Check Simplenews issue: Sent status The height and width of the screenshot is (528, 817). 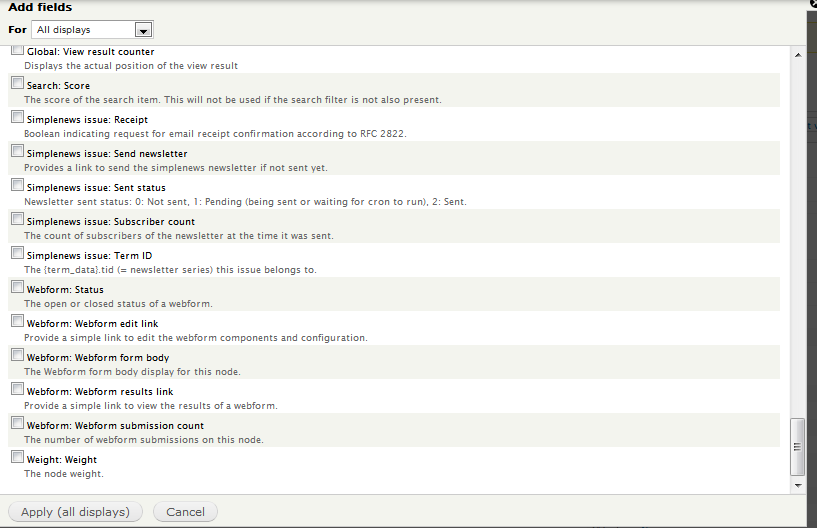(x=17, y=185)
